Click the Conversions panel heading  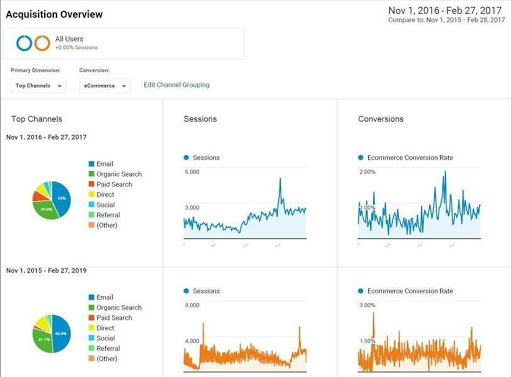pyautogui.click(x=381, y=119)
